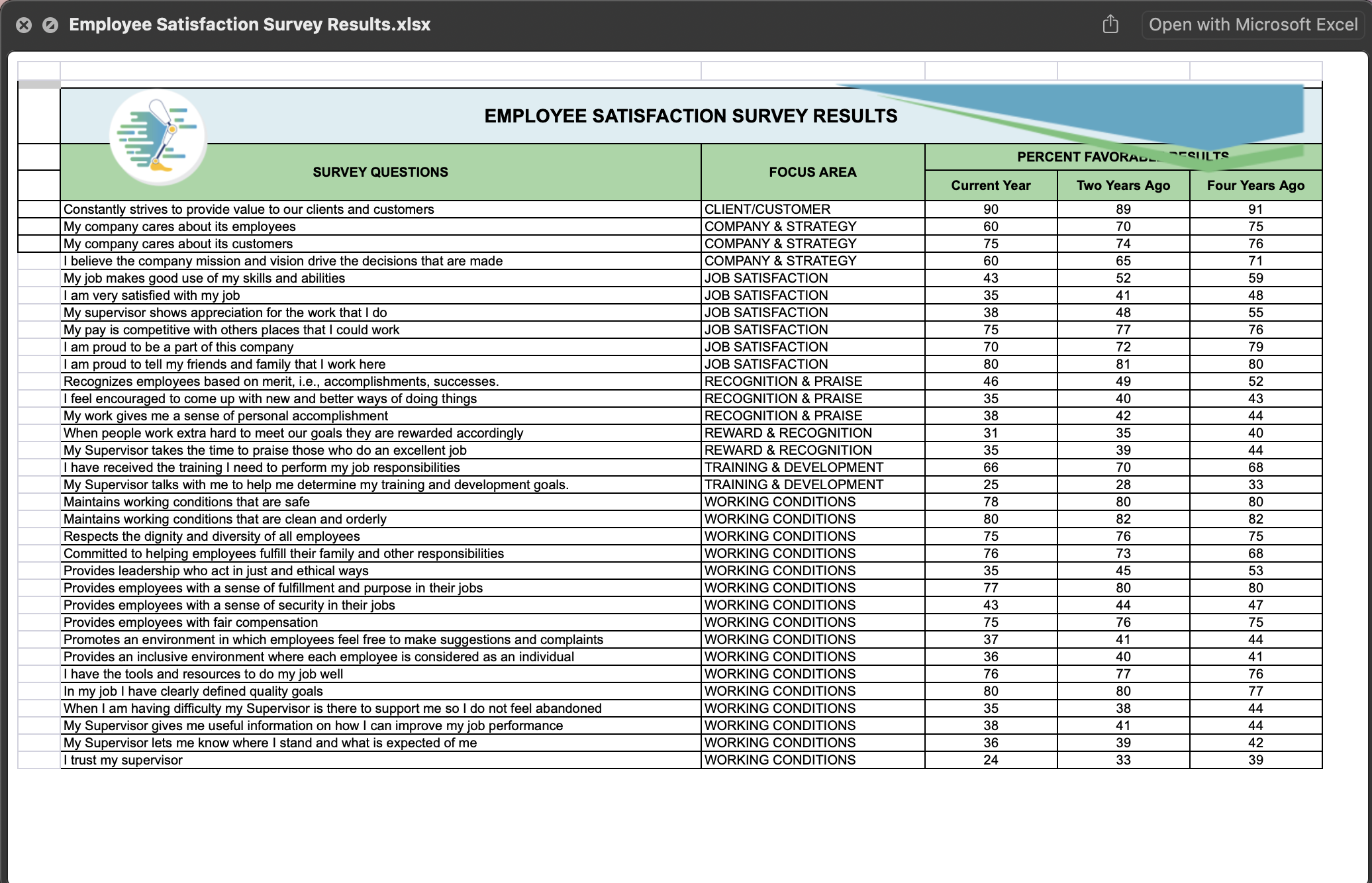Select the Survey Questions header cell
The height and width of the screenshot is (883, 1372).
pos(380,172)
